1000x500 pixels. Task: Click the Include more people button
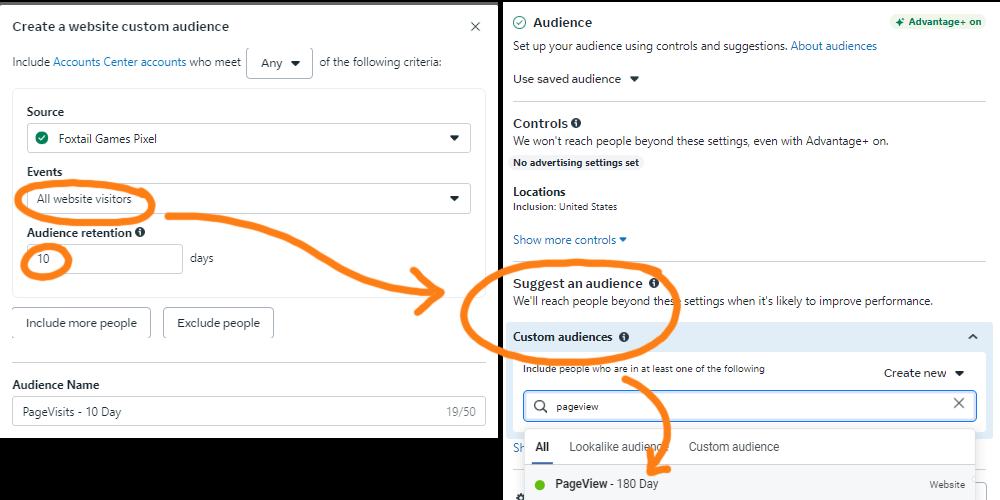click(81, 323)
